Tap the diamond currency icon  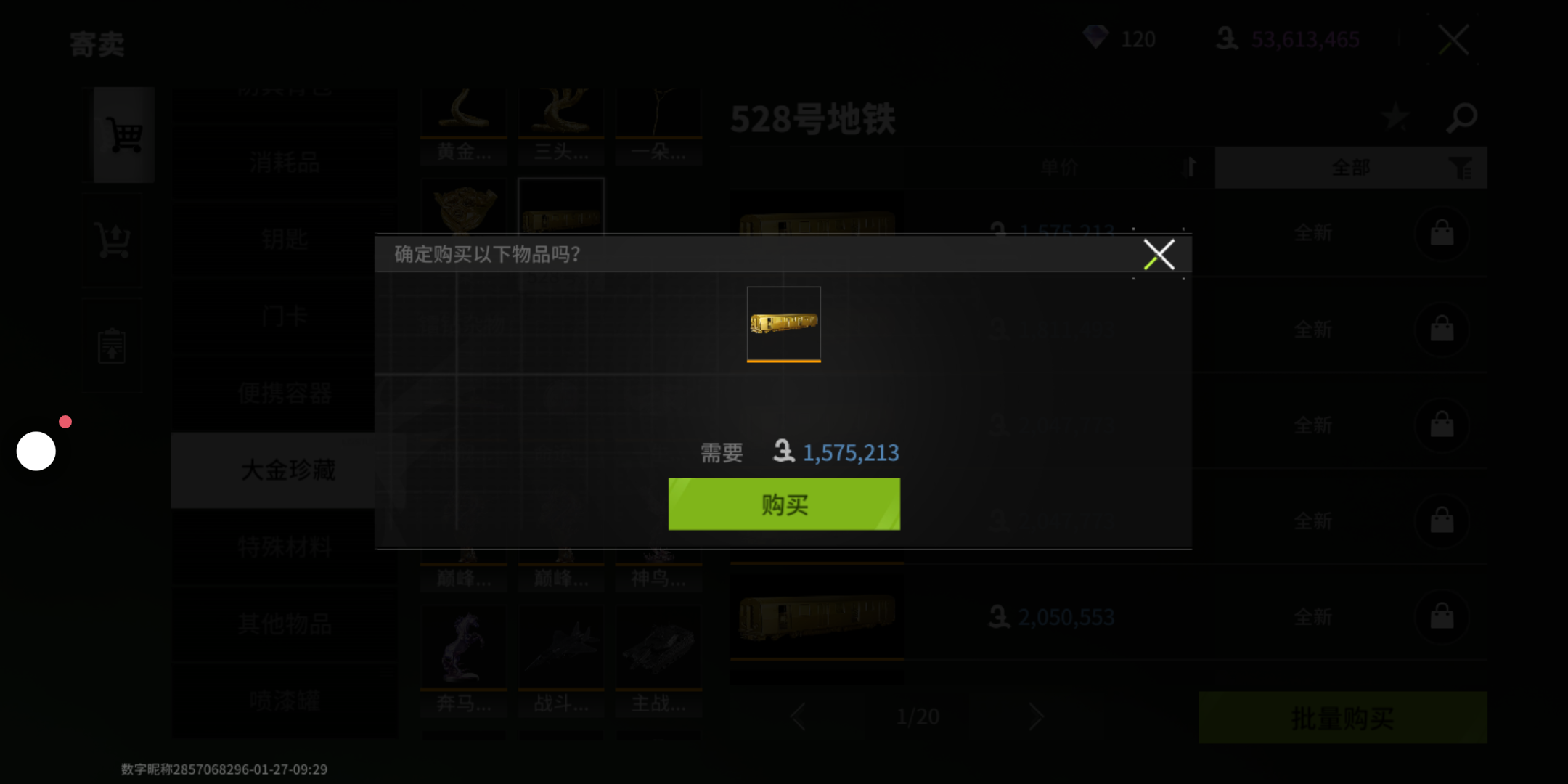tap(1095, 37)
